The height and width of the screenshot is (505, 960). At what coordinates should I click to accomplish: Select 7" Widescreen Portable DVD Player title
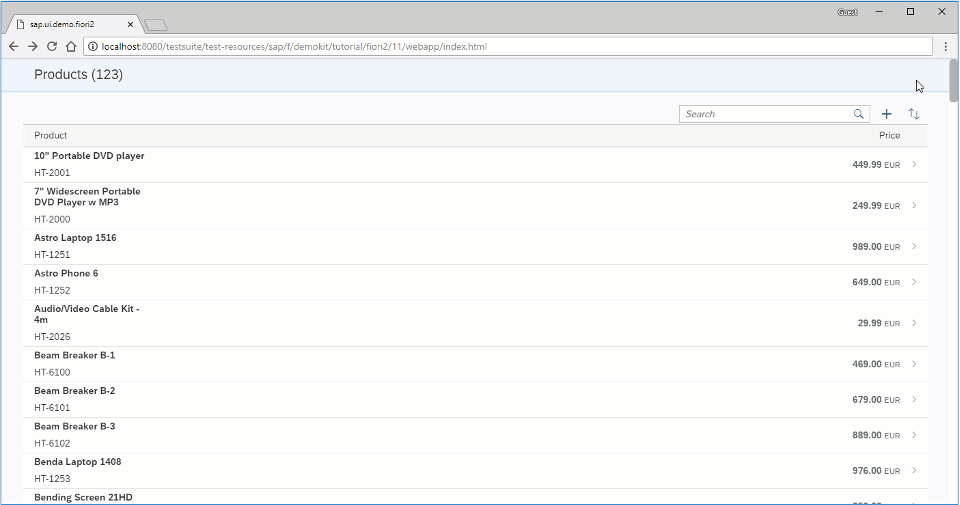point(88,196)
